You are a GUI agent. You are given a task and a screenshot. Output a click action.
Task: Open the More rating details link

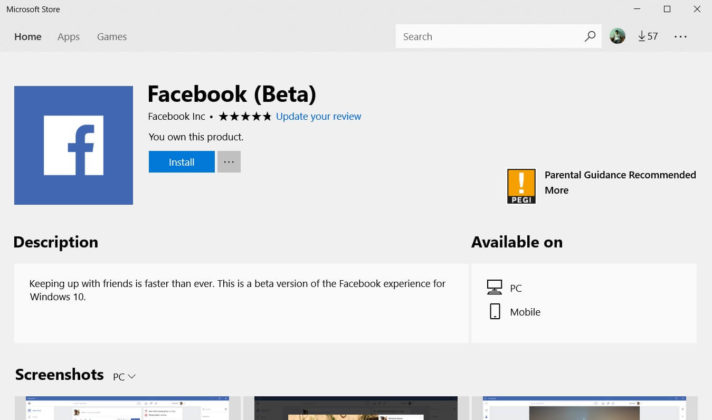click(x=556, y=190)
